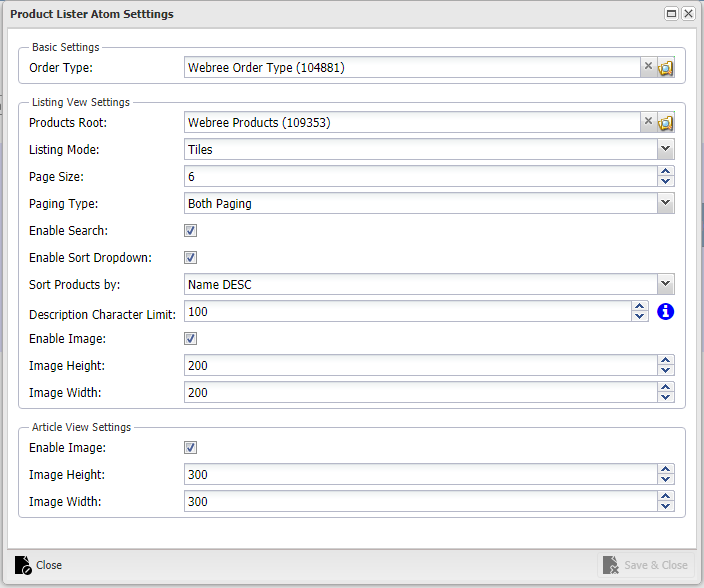Screen dimensions: 704x588
Task: Maximize the Product Lister settings dialog
Action: click(671, 14)
